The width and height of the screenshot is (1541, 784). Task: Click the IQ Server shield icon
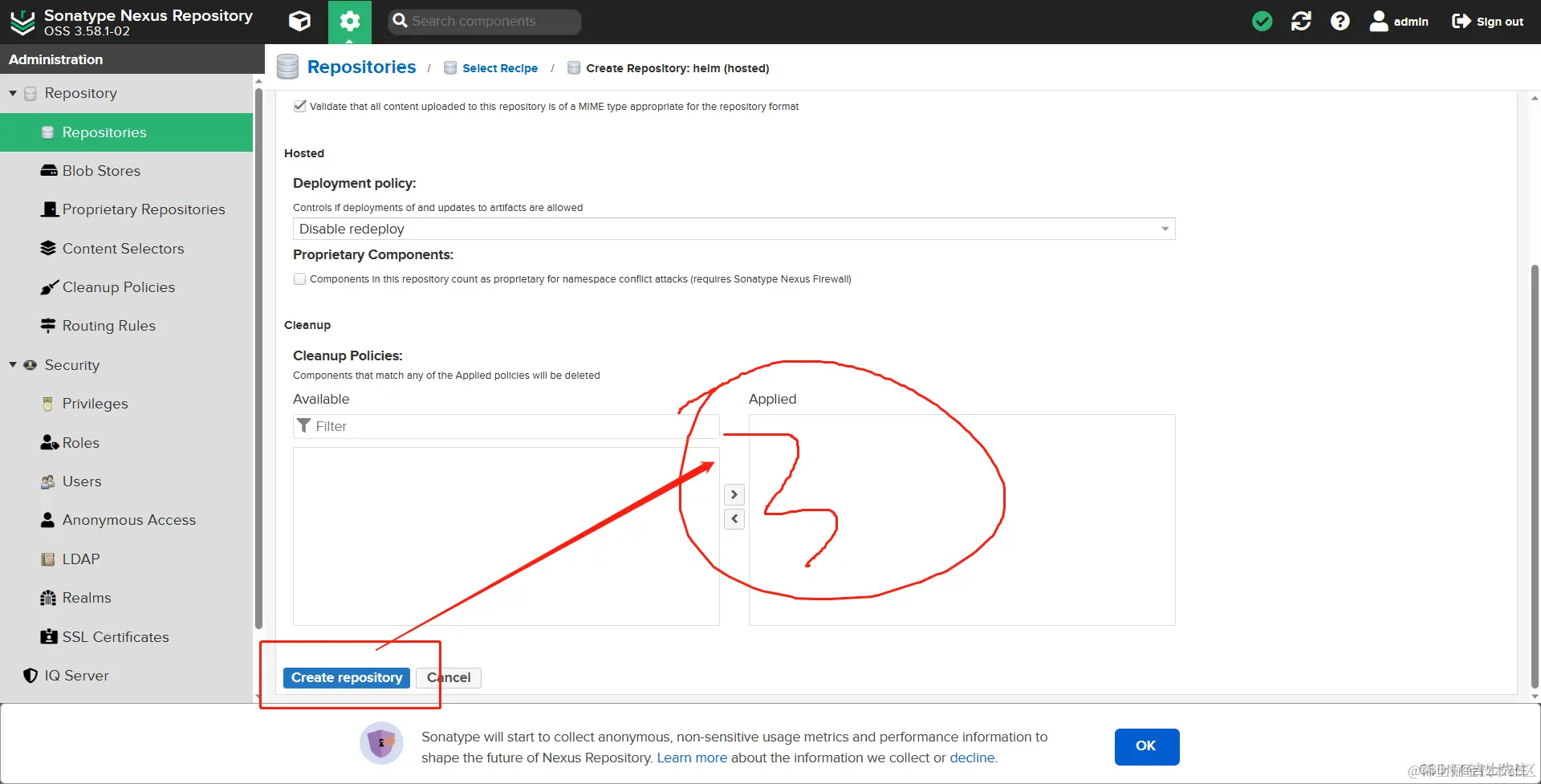coord(30,676)
